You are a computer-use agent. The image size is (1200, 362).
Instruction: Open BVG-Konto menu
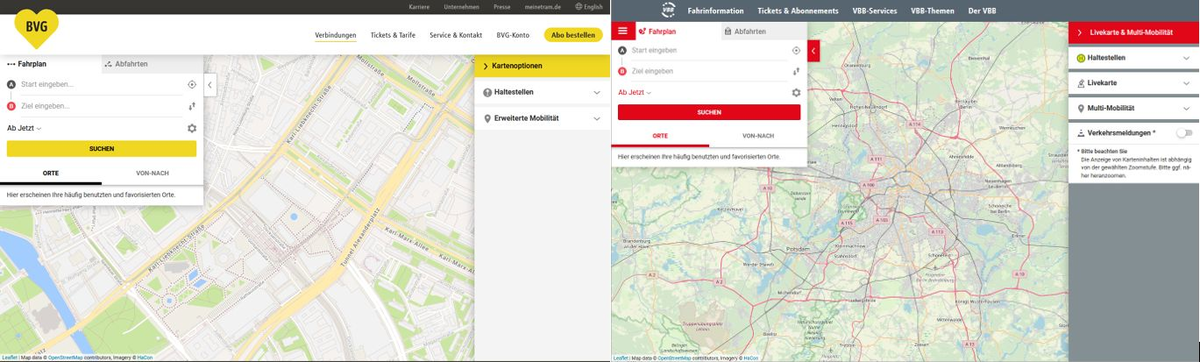[513, 35]
